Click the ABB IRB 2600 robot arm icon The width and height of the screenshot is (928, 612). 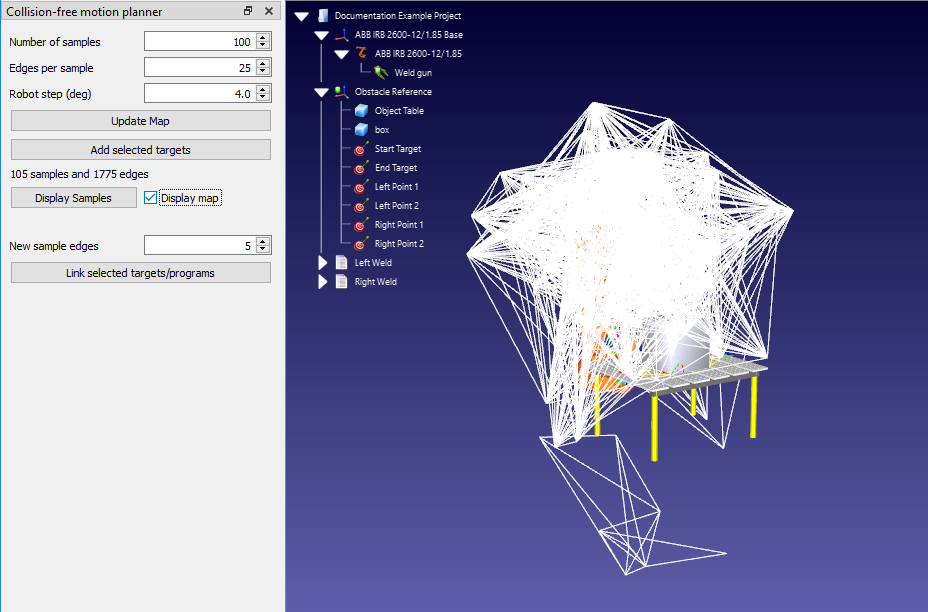click(x=361, y=54)
